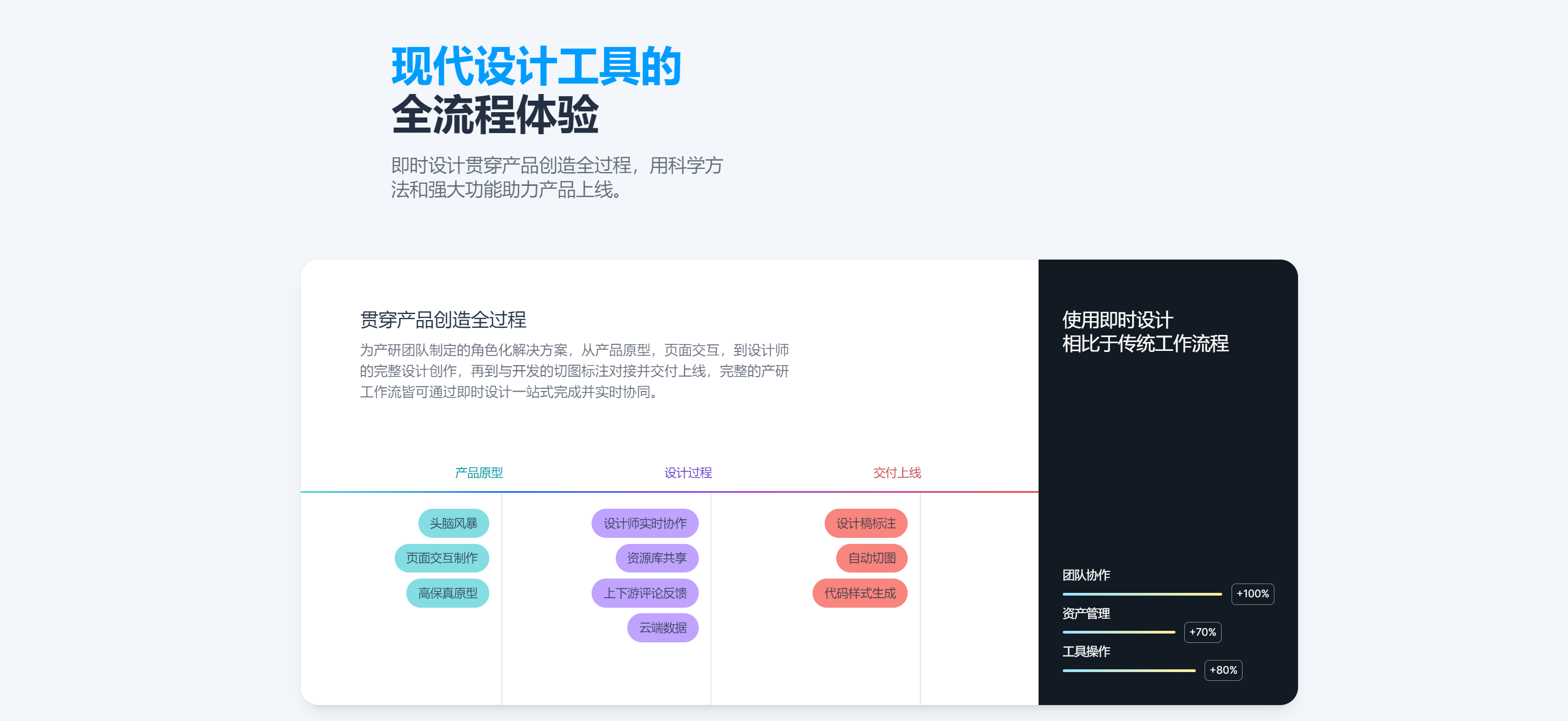
Task: Click the 即时设计贯穿产品创造全过程 subtitle paragraph
Action: tap(557, 177)
